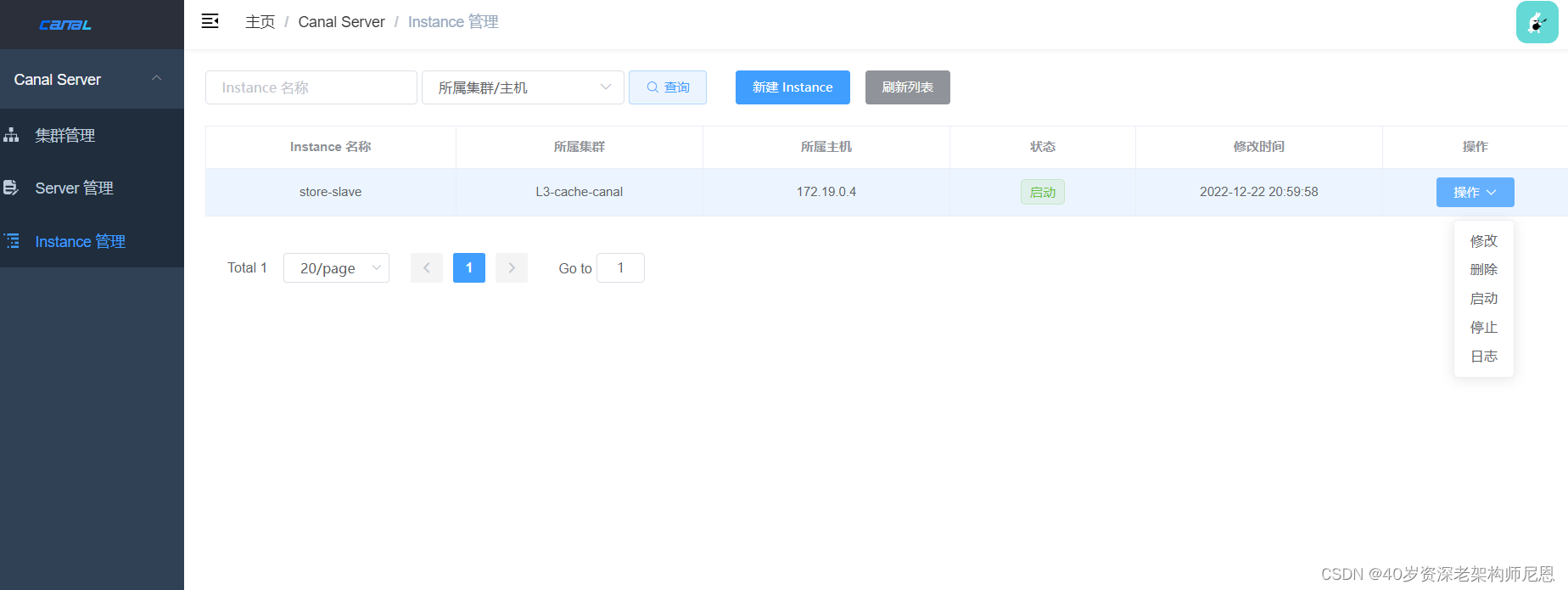The width and height of the screenshot is (1568, 590).
Task: Click the L3-cache-canal cluster cell
Action: tap(579, 192)
